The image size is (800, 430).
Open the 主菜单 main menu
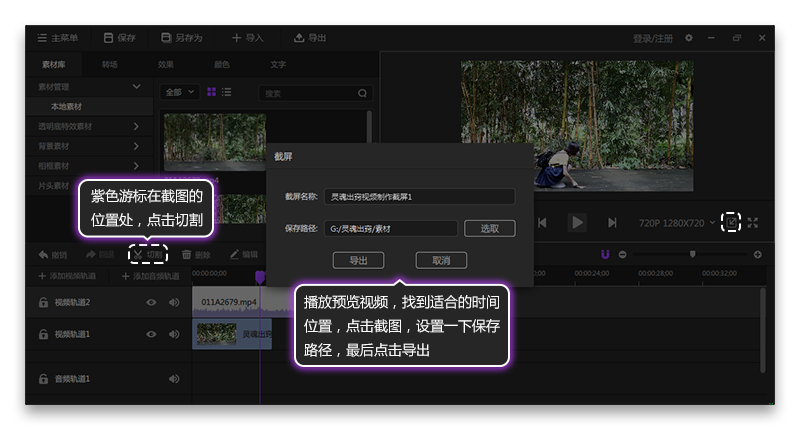coord(57,38)
